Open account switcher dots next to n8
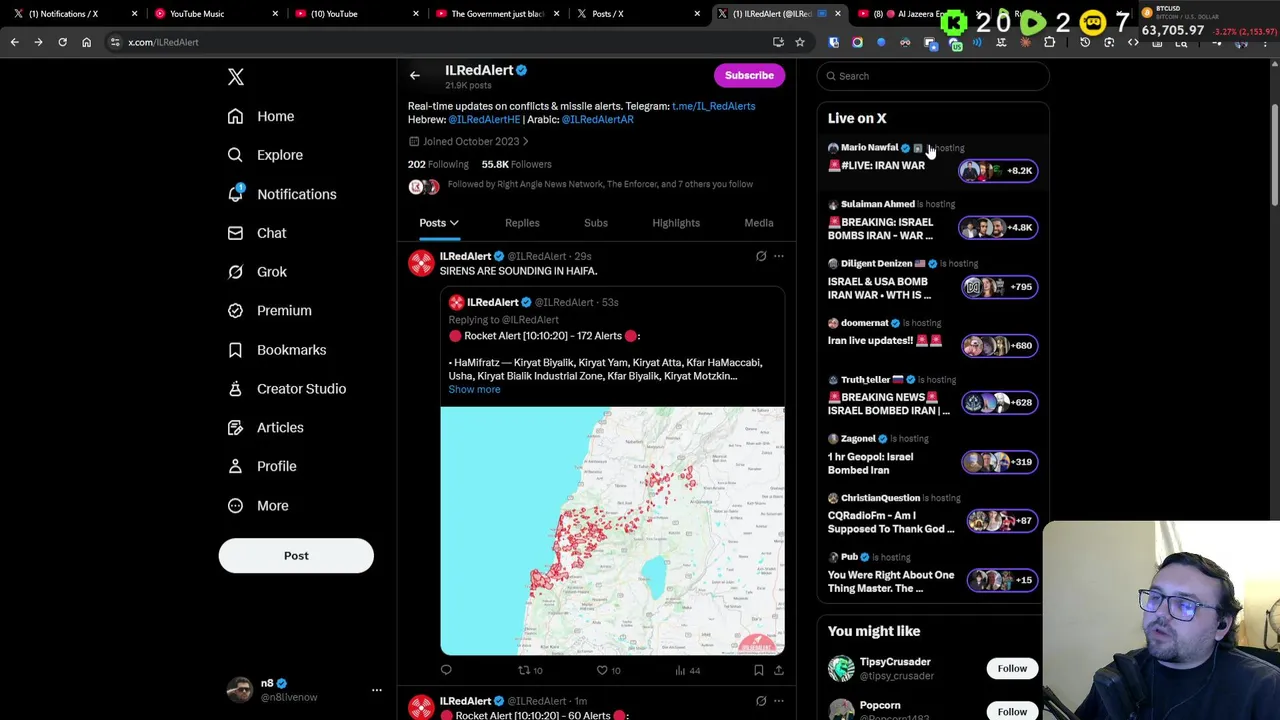 377,690
